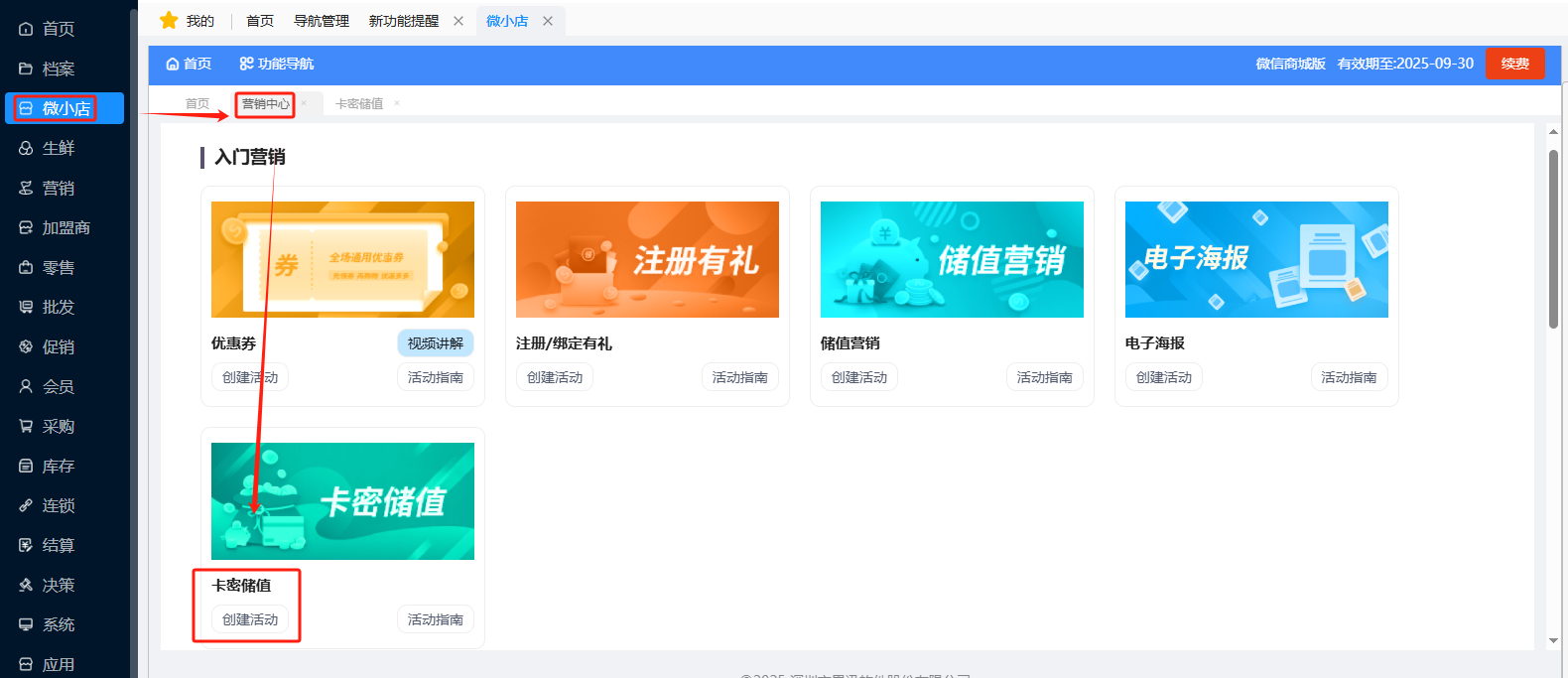Viewport: 1568px width, 678px height.
Task: Click the 储值营销 banner image
Action: (x=952, y=259)
